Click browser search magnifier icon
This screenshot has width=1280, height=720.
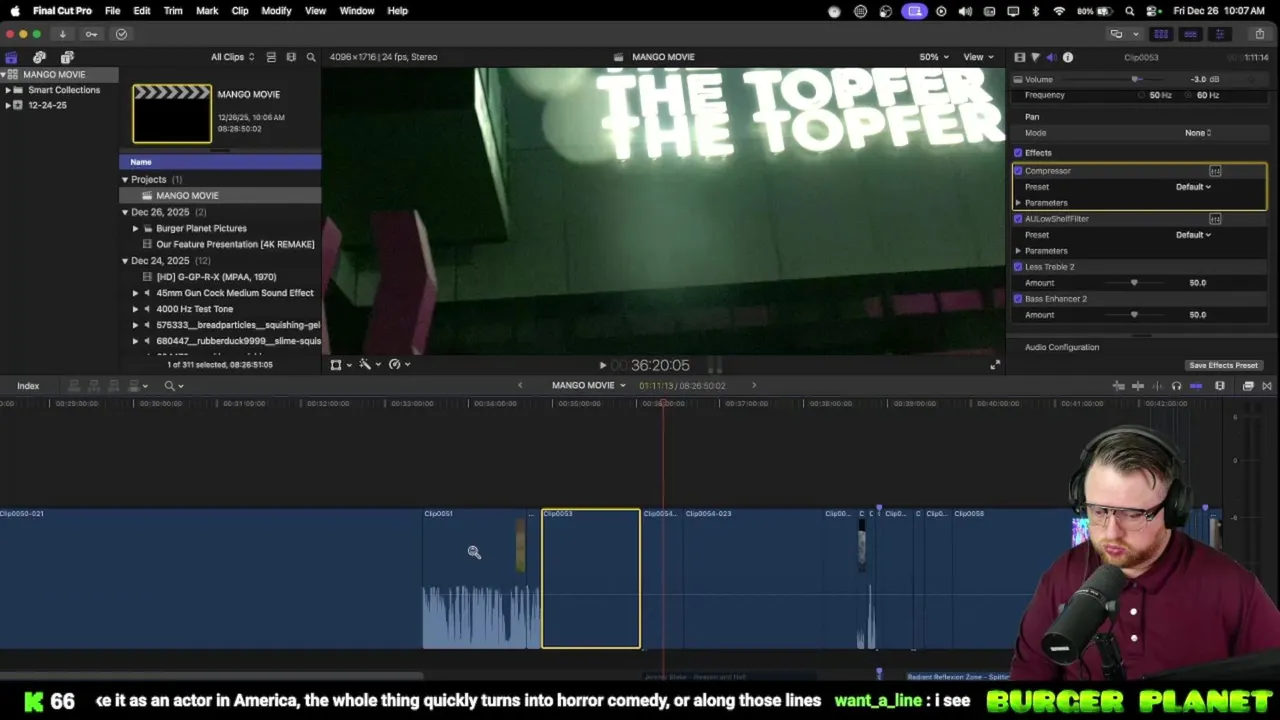coord(311,57)
